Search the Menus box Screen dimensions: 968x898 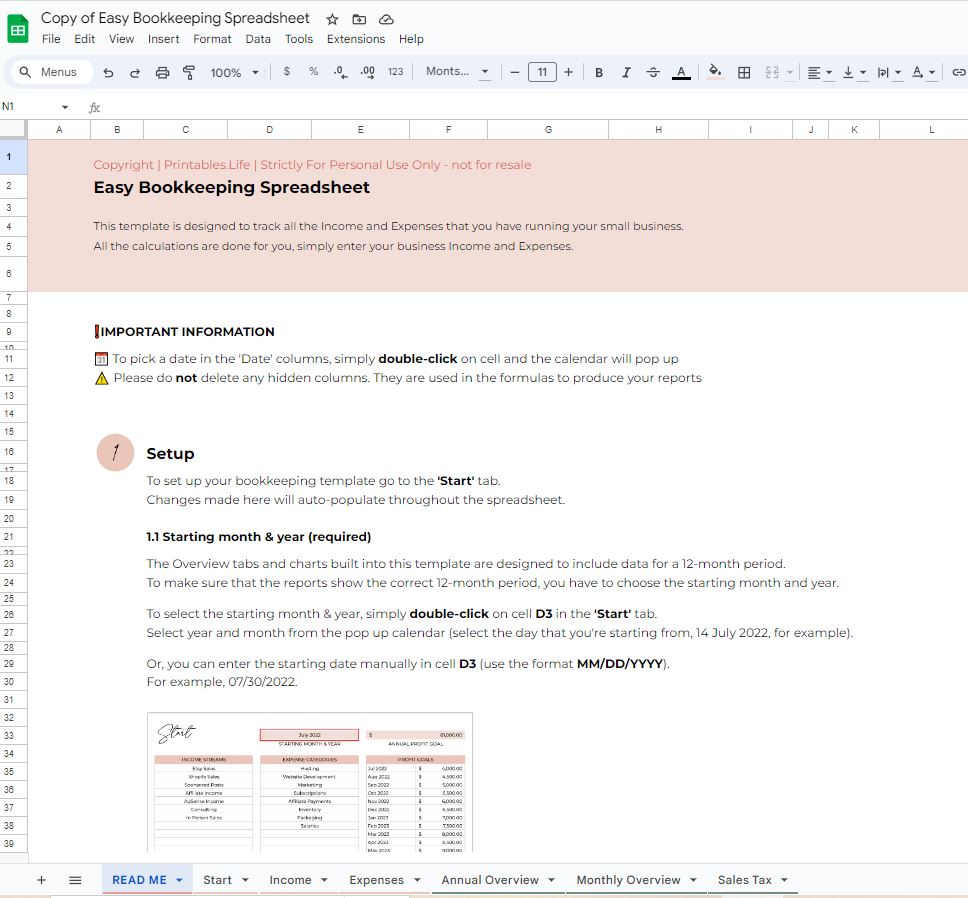tap(52, 72)
